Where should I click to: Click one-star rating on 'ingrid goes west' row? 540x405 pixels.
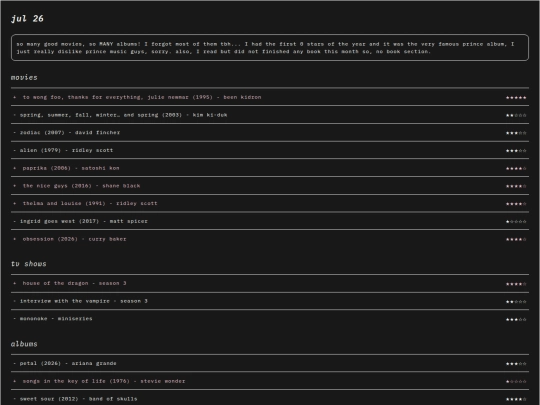pyautogui.click(x=516, y=222)
